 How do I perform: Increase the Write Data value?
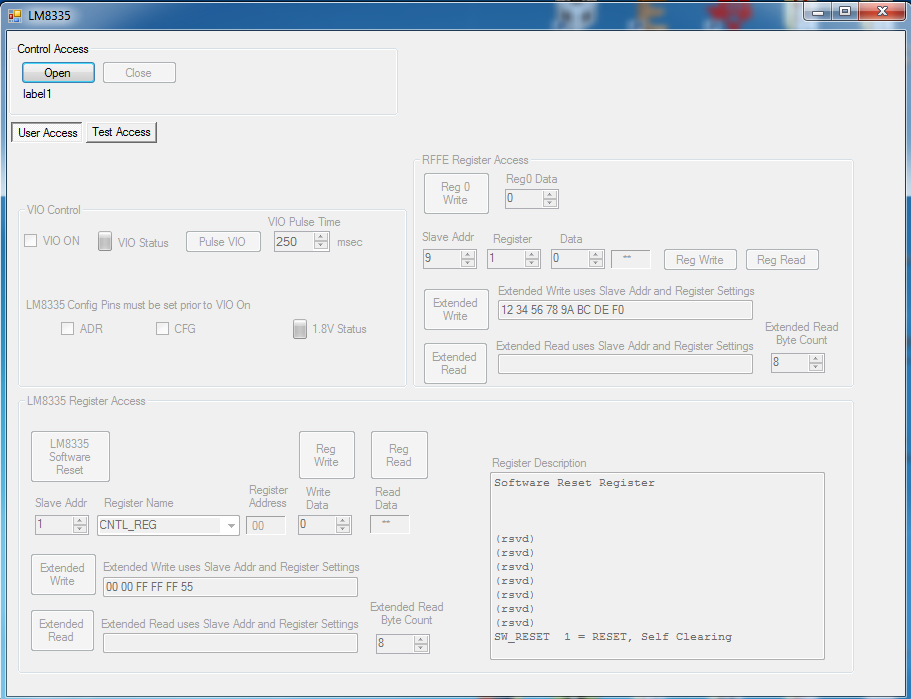(343, 521)
